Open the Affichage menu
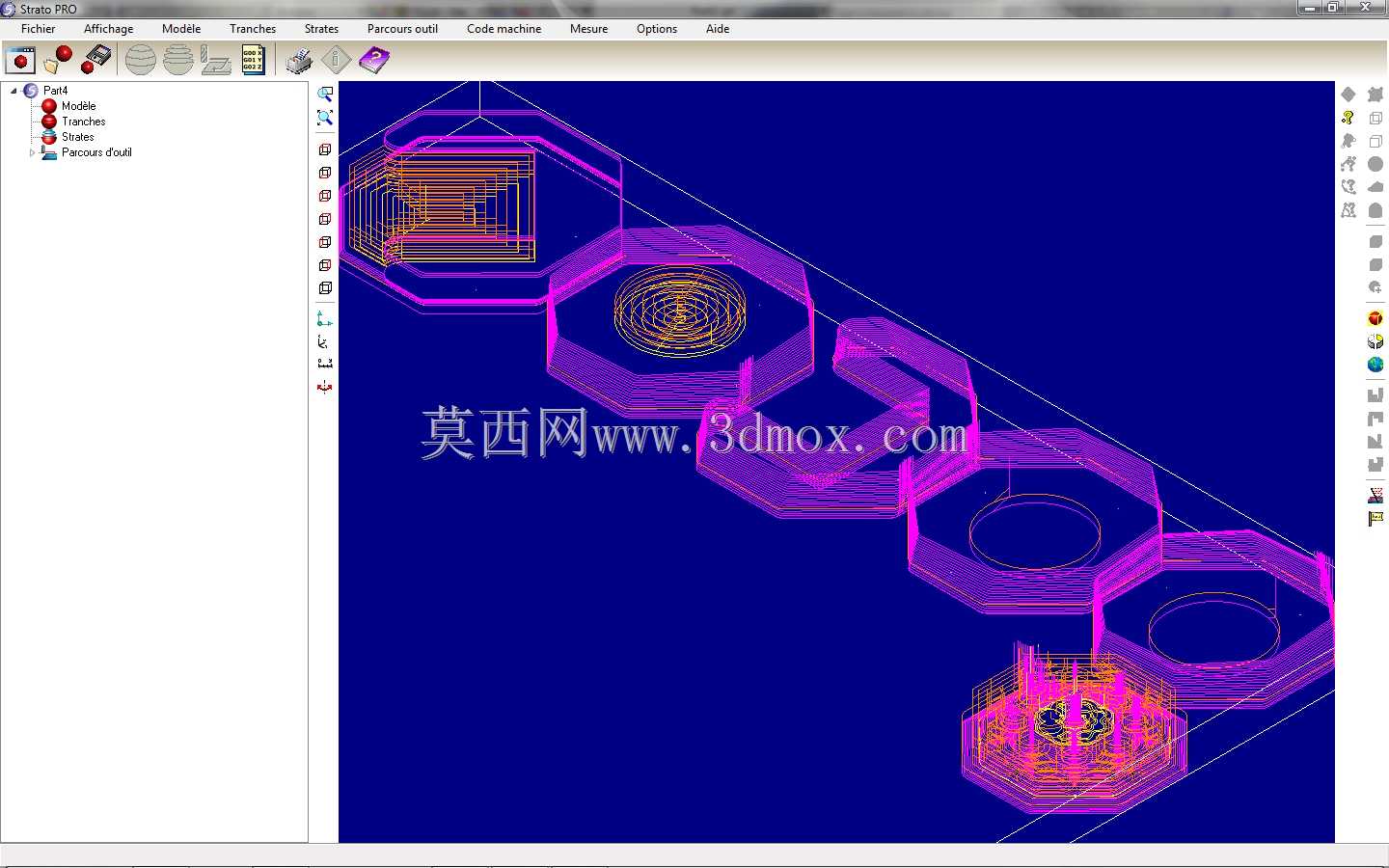This screenshot has width=1389, height=868. (108, 29)
